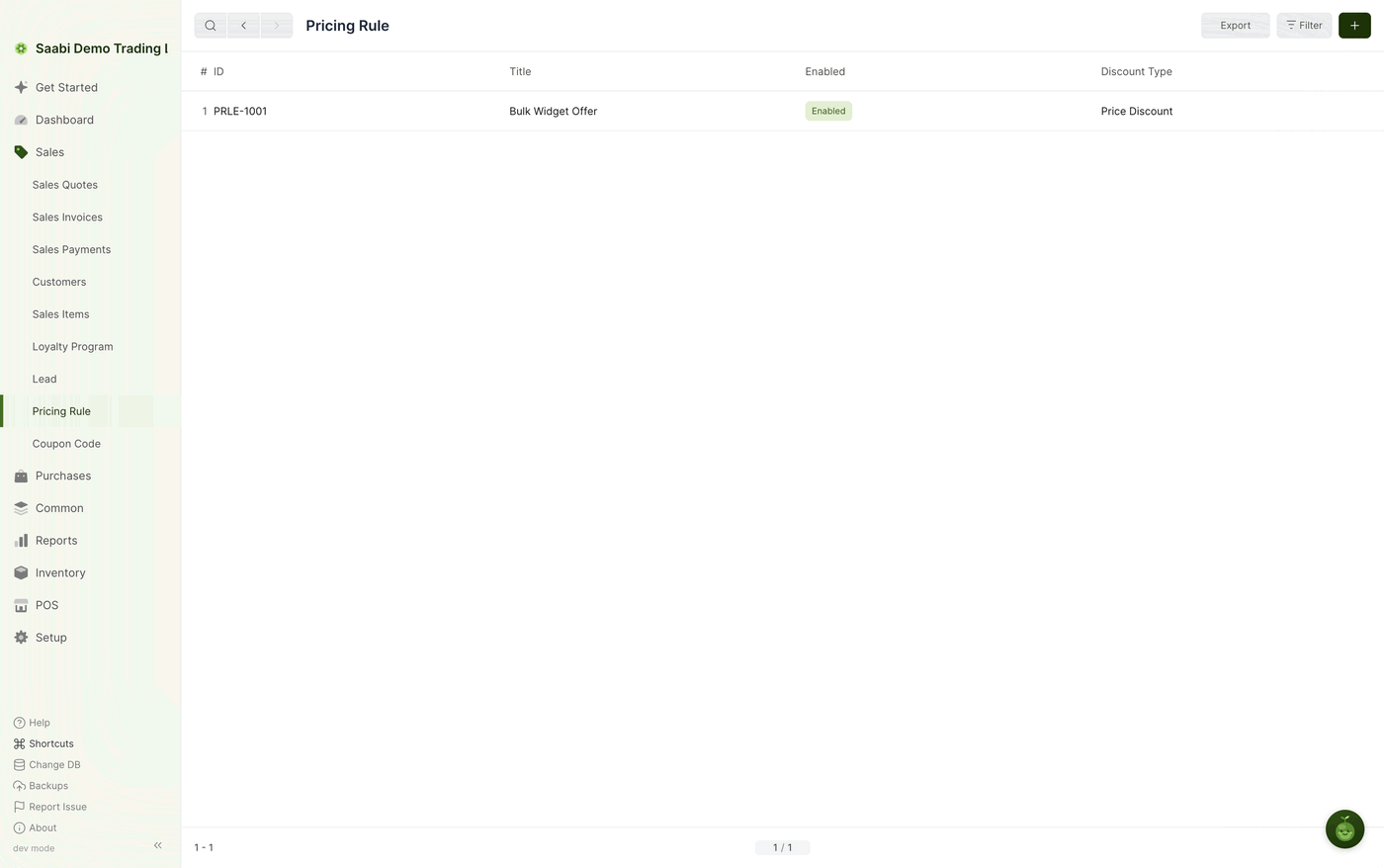Click the Bulk Widget Offer title
Viewport: 1384px width, 868px height.
(x=554, y=111)
